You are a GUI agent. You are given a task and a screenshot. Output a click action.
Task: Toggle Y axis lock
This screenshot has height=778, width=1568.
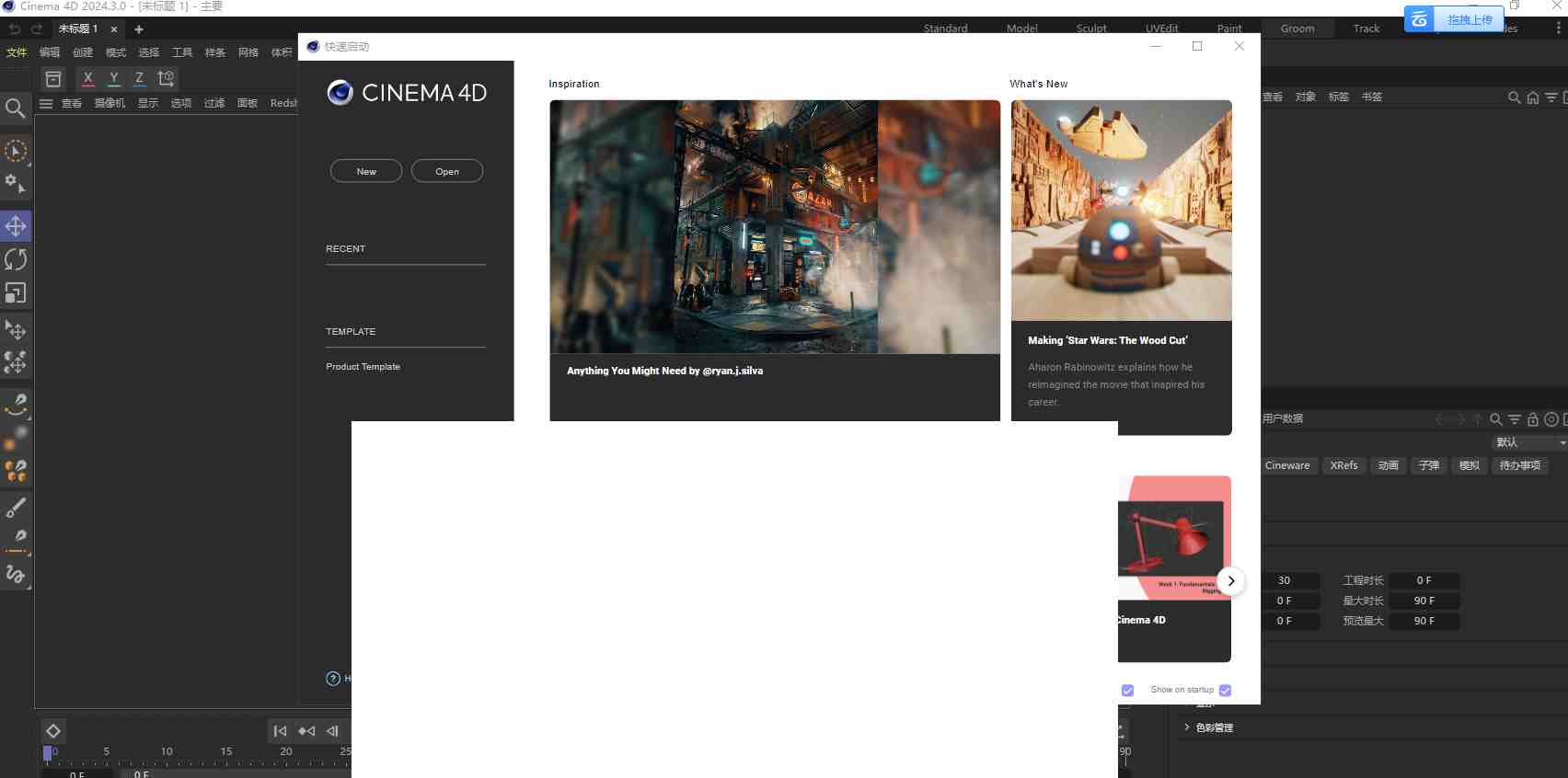(x=113, y=78)
